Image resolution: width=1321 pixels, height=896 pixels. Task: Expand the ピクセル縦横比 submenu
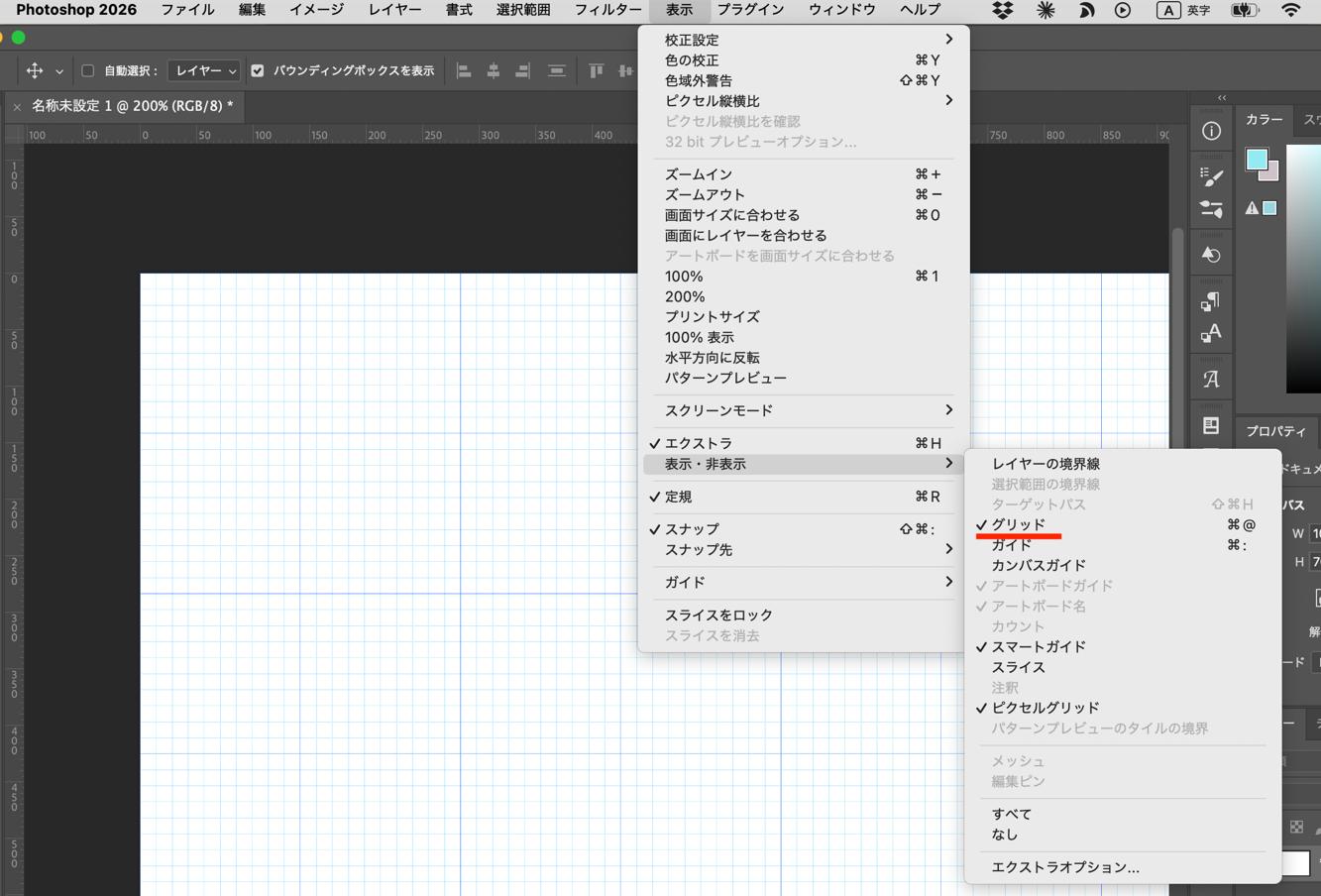point(803,101)
